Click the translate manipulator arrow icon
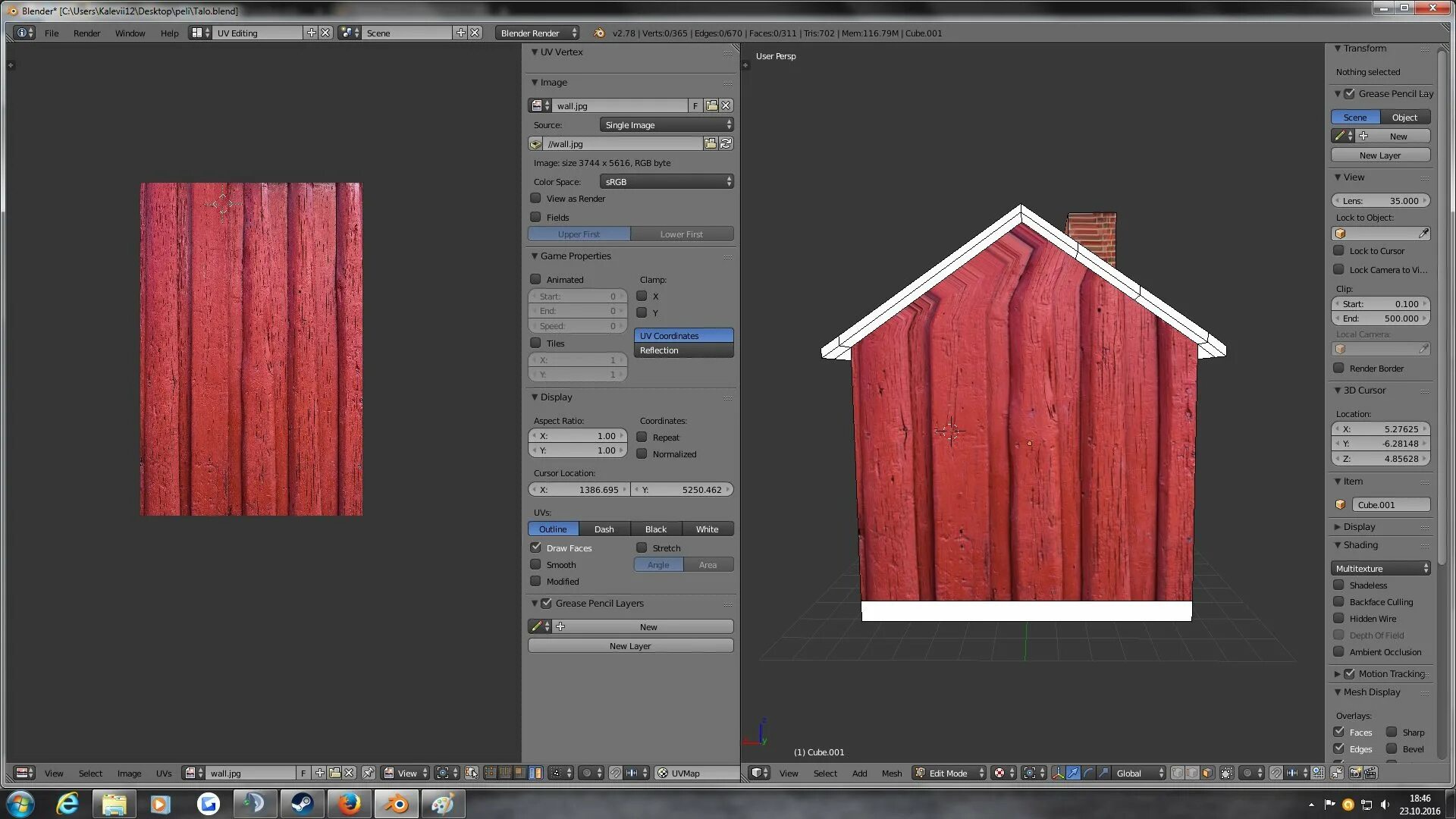The image size is (1456, 819). pos(1073,773)
